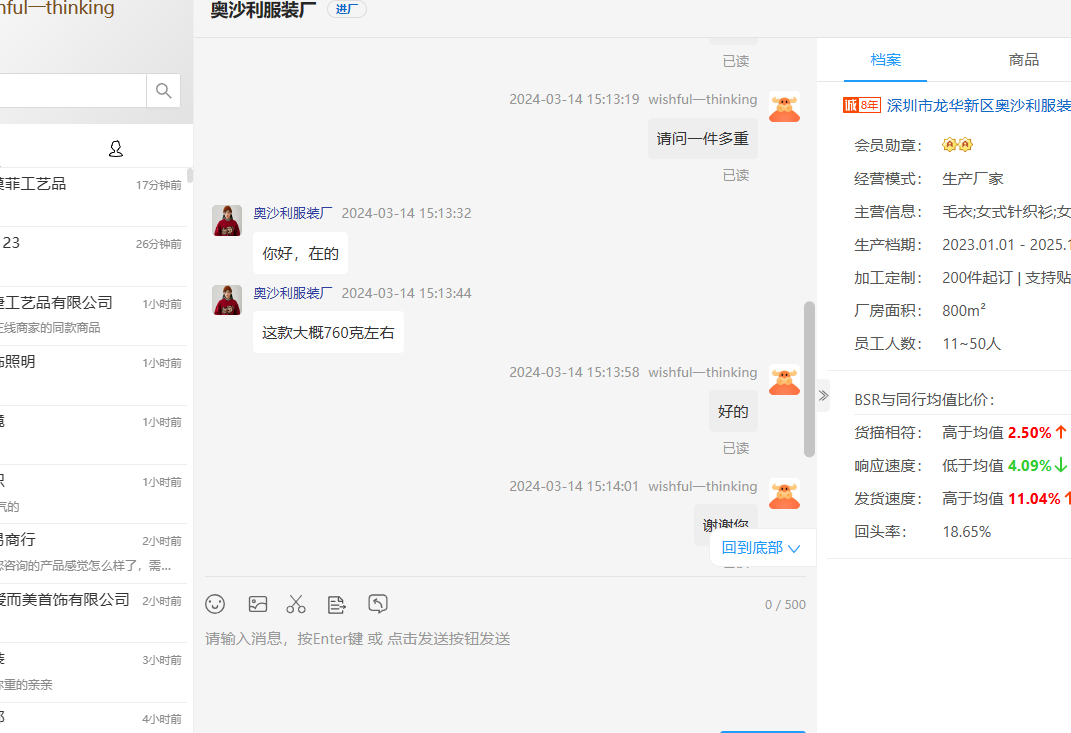This screenshot has height=733, width=1071.
Task: Open the quick phrases document icon
Action: (x=337, y=604)
